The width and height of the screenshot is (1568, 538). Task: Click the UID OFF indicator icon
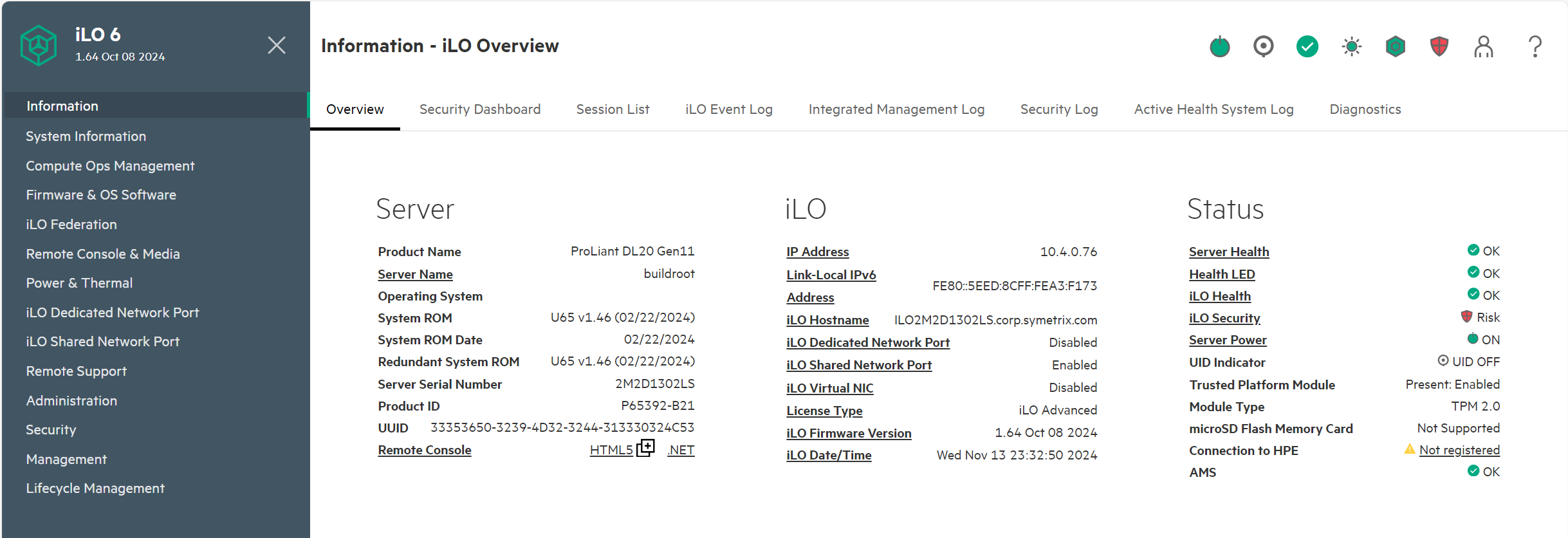(x=1443, y=360)
